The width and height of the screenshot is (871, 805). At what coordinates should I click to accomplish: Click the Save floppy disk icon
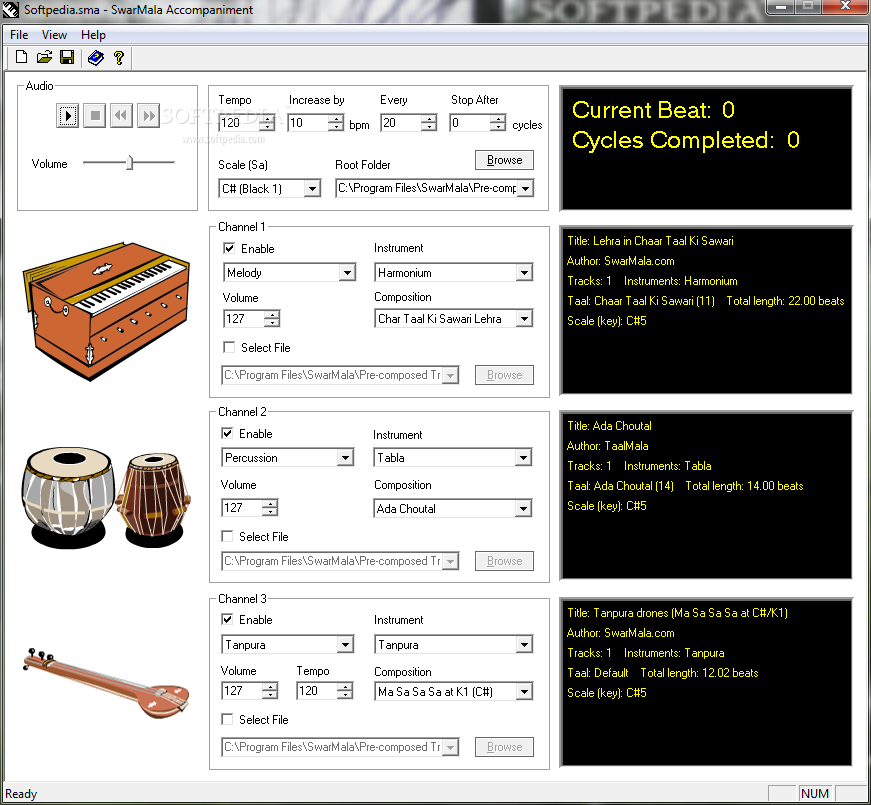pos(67,57)
